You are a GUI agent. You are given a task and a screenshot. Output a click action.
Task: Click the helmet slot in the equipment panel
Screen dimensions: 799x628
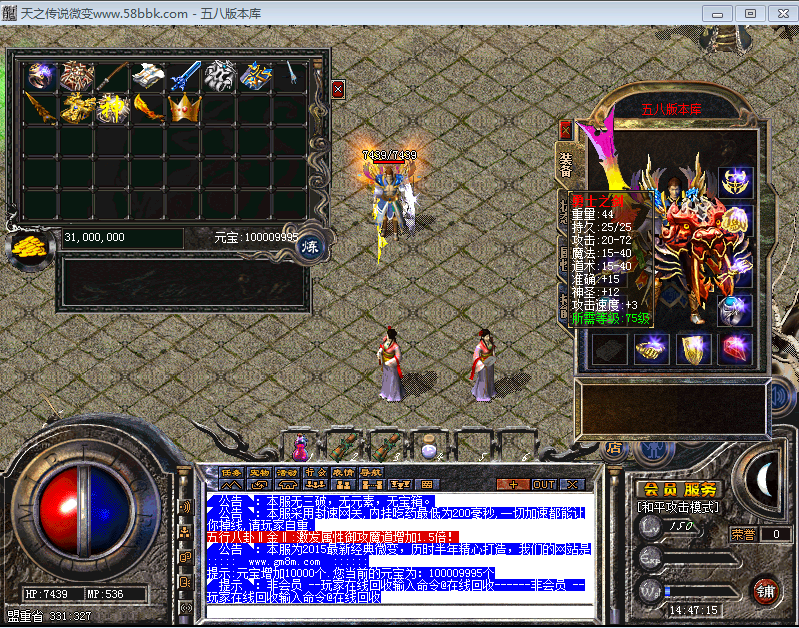[x=735, y=182]
